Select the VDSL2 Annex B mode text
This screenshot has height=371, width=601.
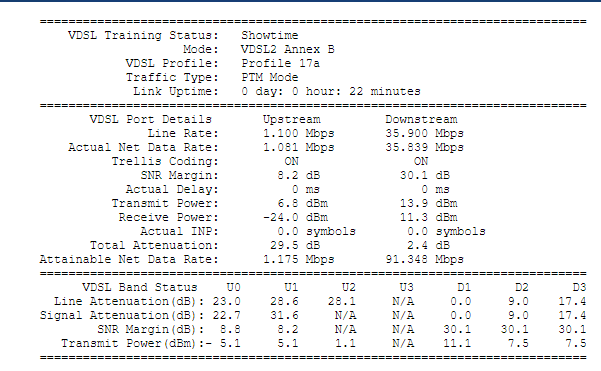coord(287,49)
